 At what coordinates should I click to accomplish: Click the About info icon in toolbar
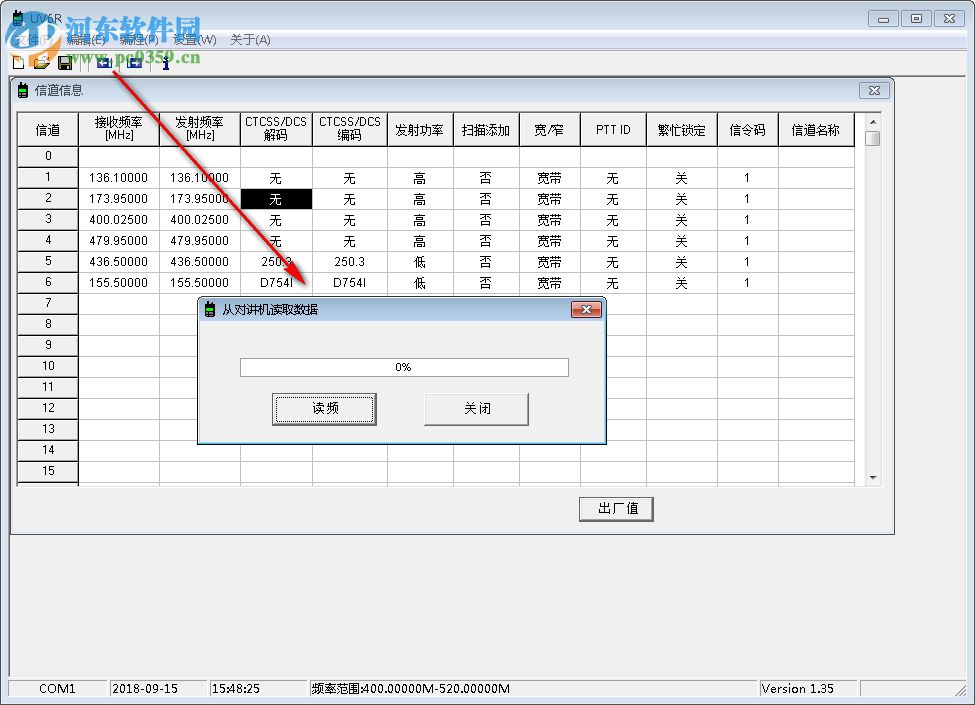click(x=165, y=62)
